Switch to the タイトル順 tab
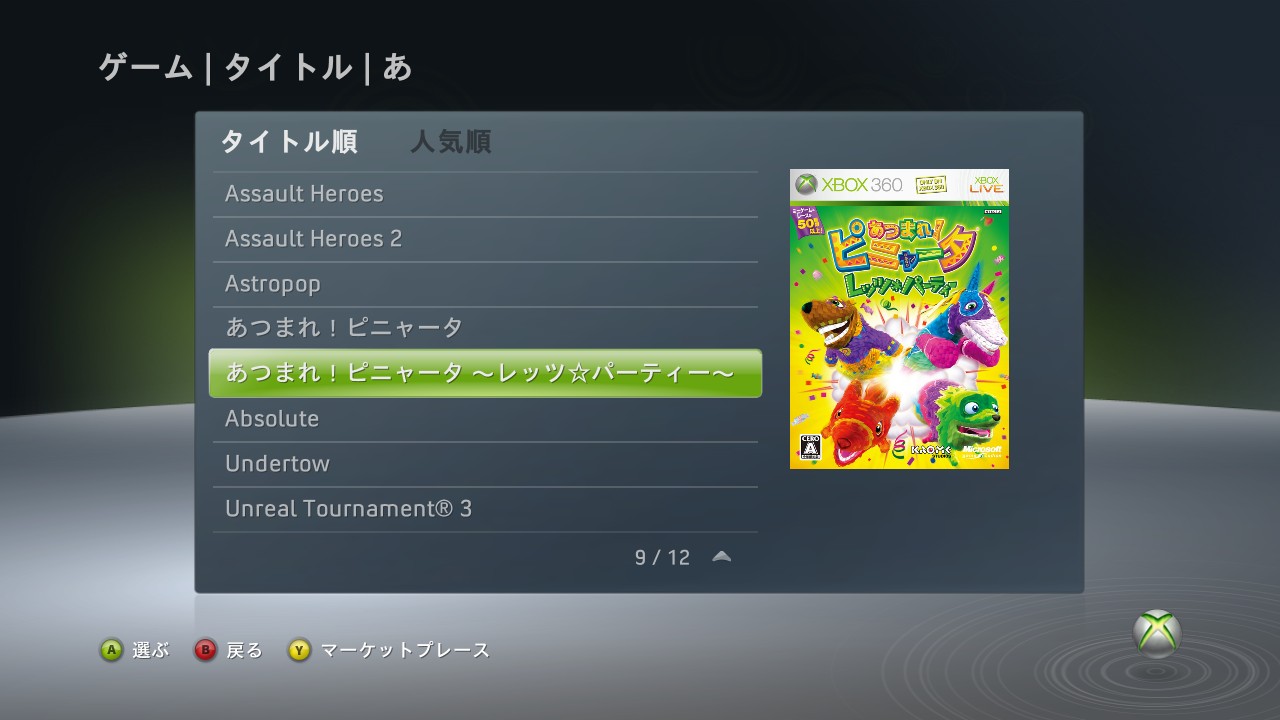Viewport: 1280px width, 720px height. pyautogui.click(x=289, y=142)
